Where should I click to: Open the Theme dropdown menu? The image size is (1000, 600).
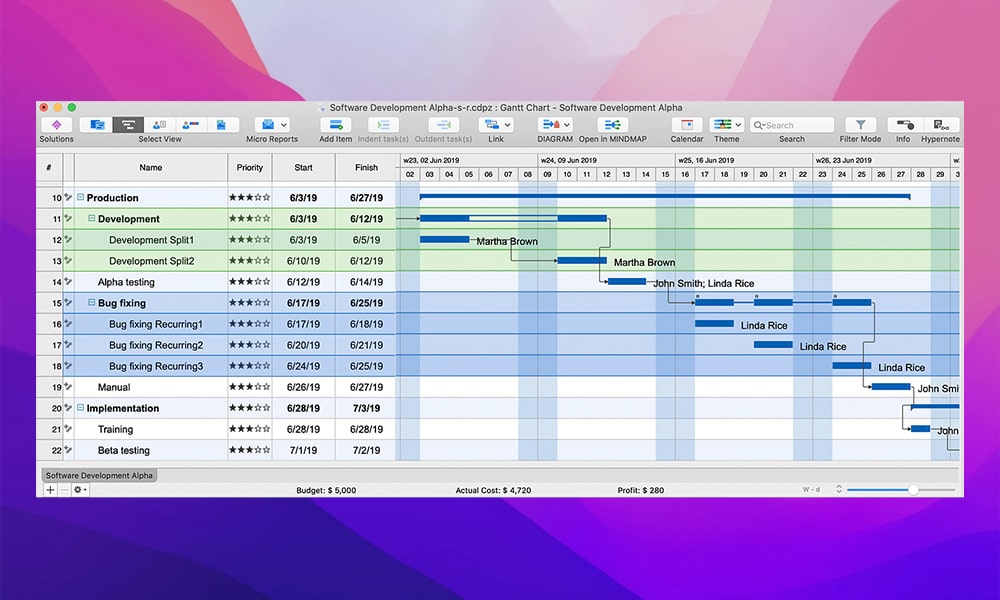(727, 125)
